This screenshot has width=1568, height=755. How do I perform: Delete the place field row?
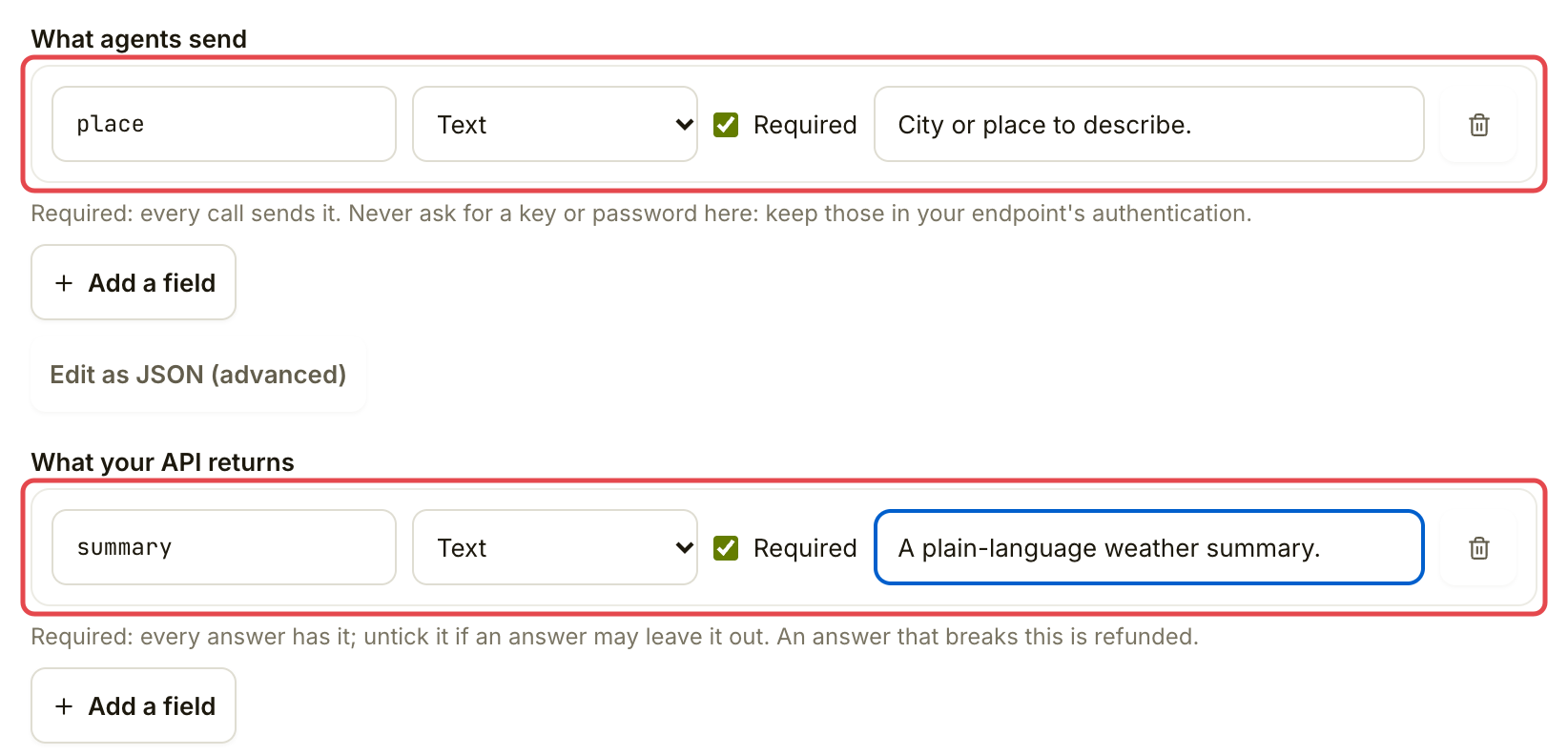point(1478,125)
